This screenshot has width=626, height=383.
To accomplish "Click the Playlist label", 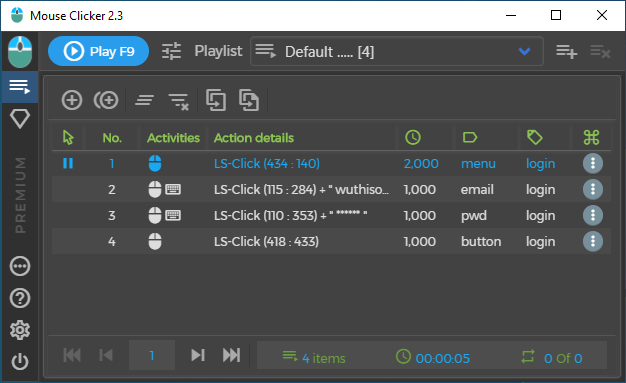I will [218, 51].
